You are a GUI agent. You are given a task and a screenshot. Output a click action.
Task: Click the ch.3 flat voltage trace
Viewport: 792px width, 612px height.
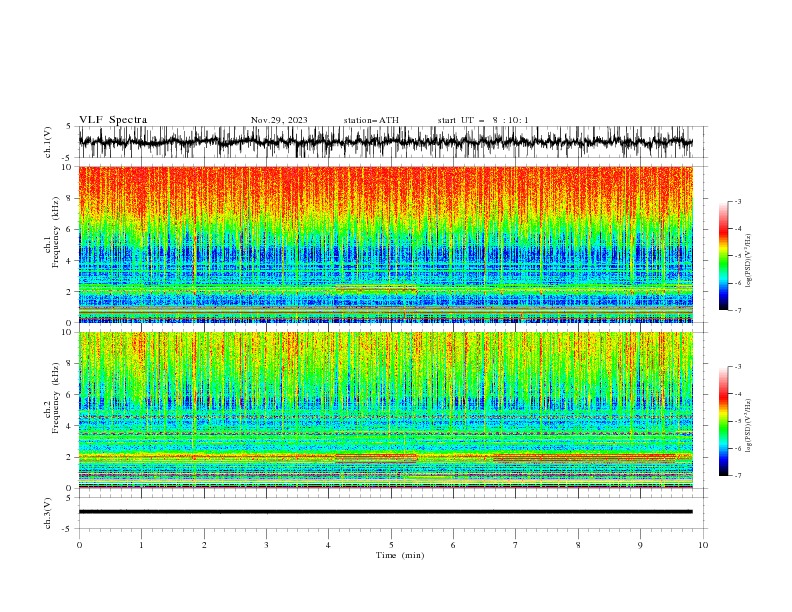[x=385, y=512]
